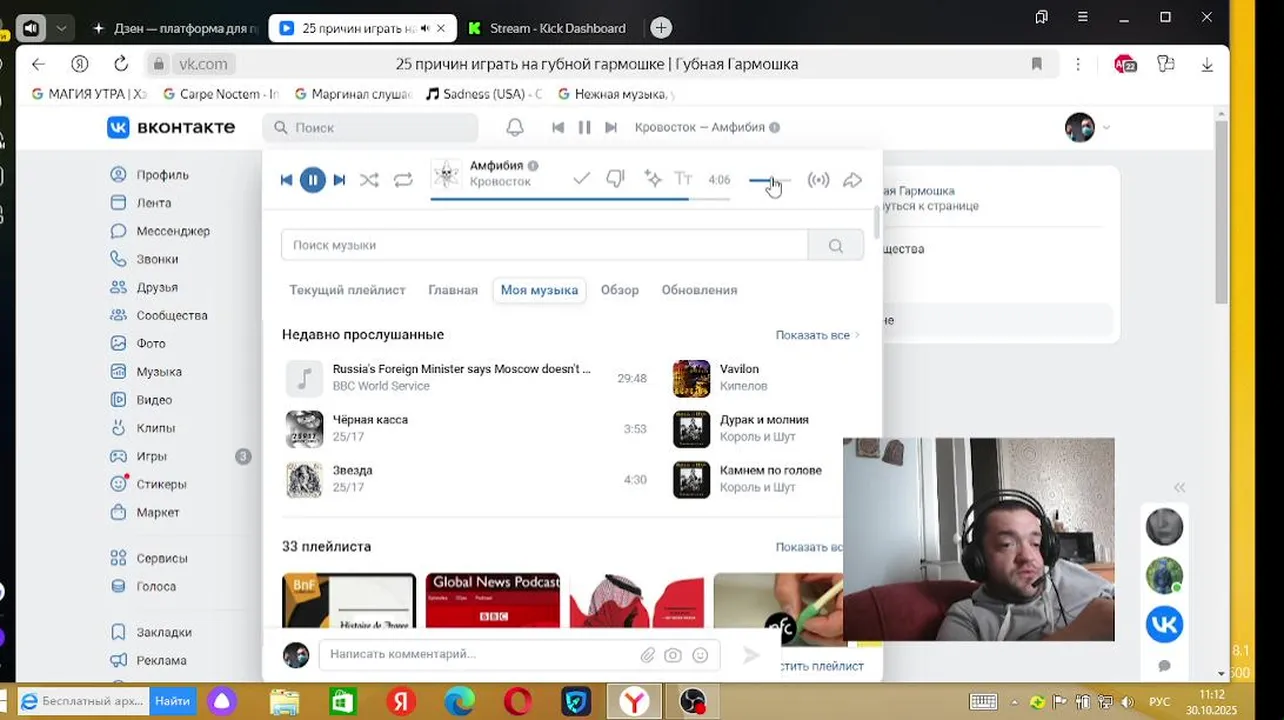Open the Global News Podcast playlist
Viewport: 1284px width, 720px height.
493,600
